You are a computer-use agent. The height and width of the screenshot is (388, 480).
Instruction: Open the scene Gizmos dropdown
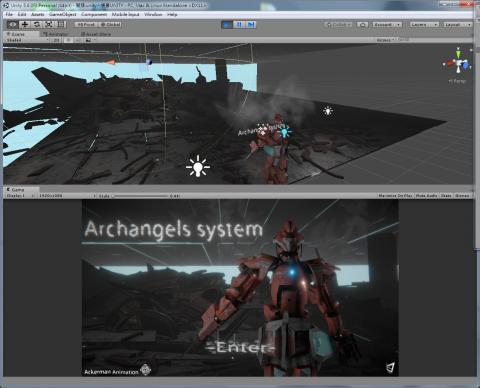385,40
